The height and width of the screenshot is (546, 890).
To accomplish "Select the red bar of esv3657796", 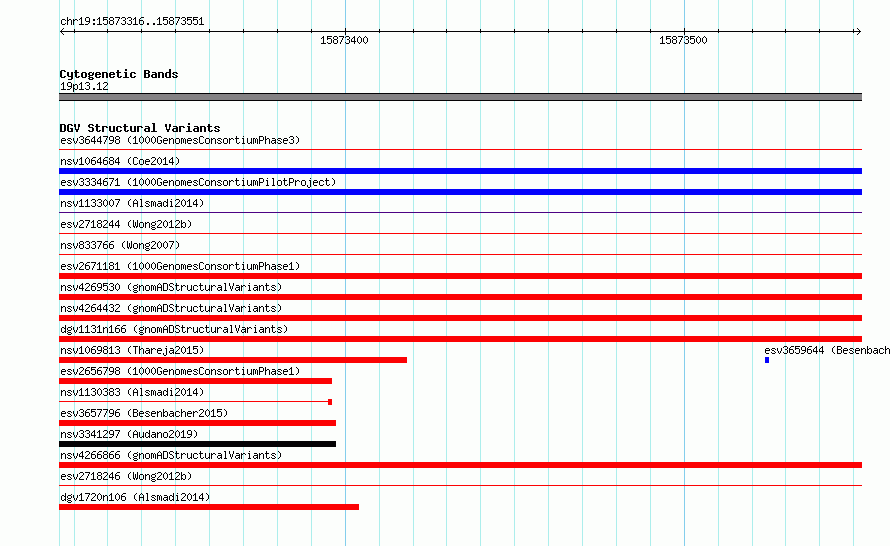I will 198,423.
